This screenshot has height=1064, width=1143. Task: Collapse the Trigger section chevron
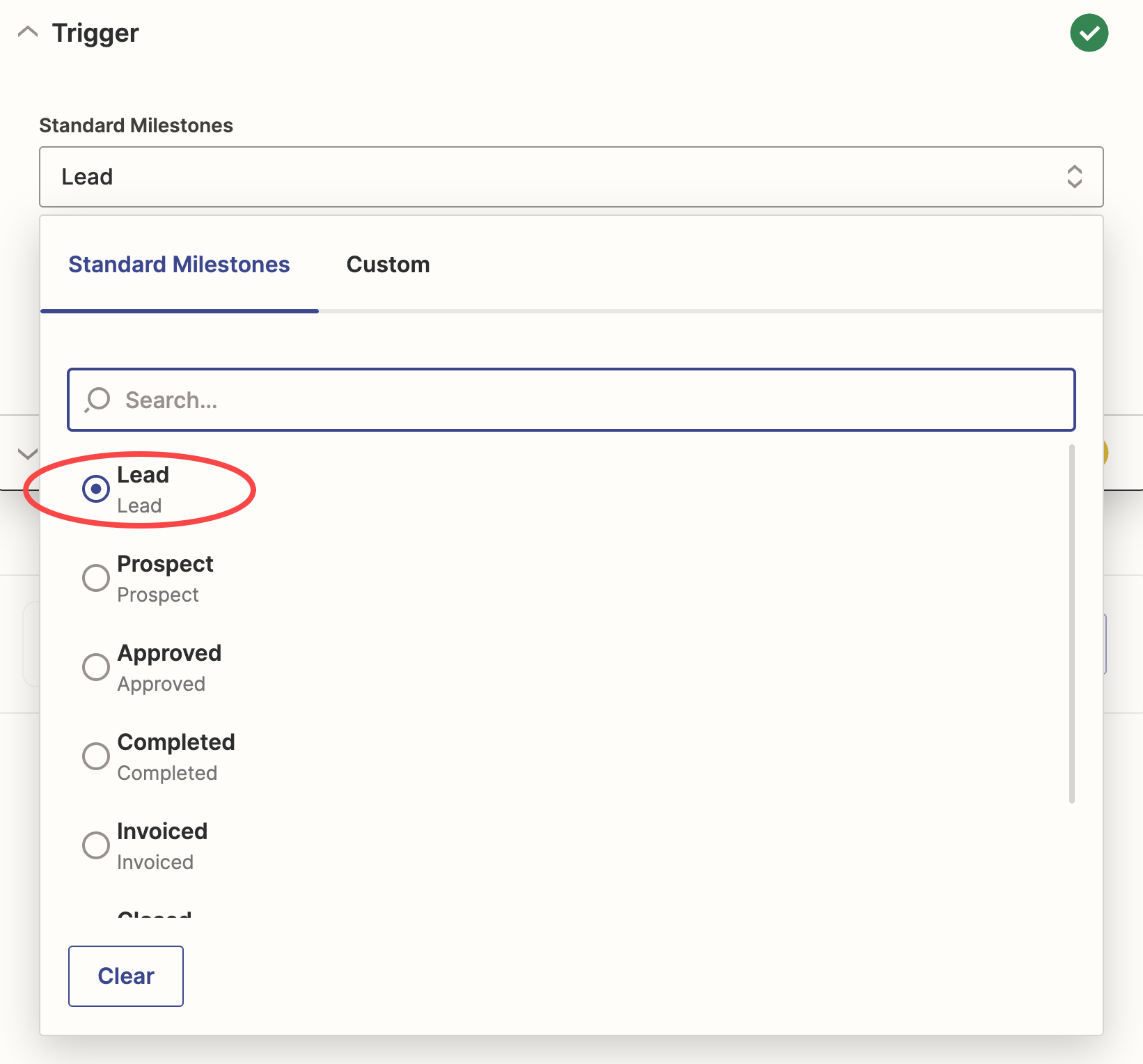[x=27, y=32]
